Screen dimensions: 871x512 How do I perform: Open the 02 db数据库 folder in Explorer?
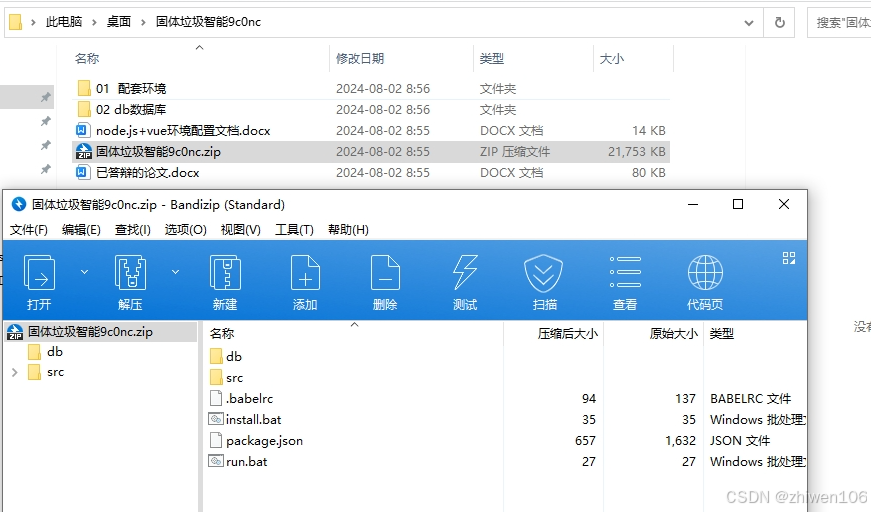131,110
